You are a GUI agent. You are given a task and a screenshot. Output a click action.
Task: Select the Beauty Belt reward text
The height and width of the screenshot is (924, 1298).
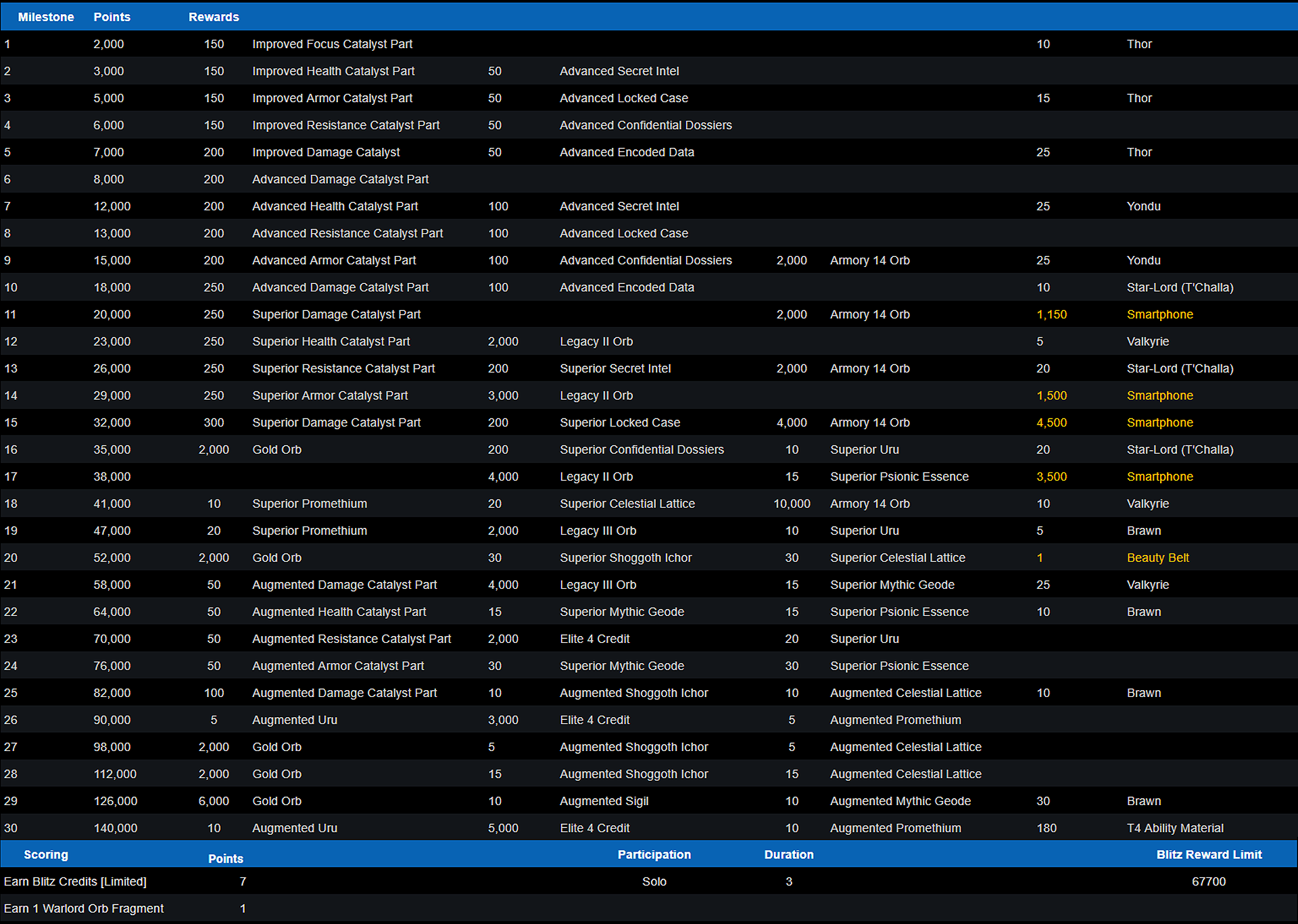point(1157,558)
